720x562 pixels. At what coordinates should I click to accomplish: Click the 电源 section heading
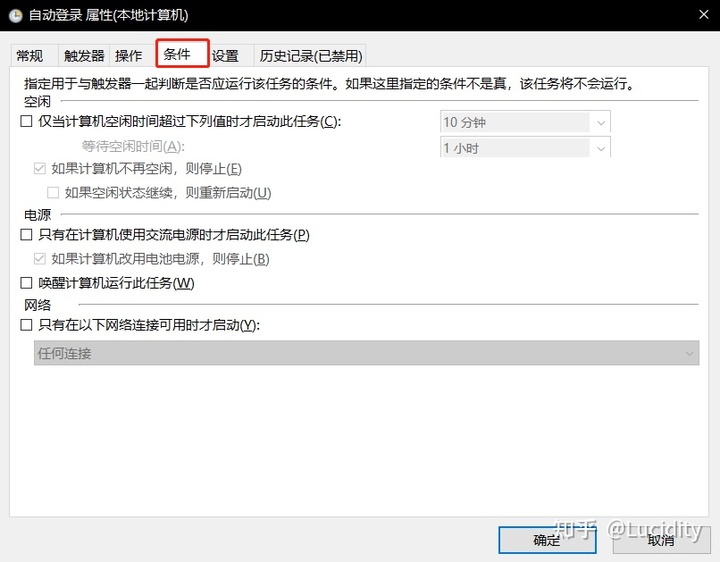point(37,214)
